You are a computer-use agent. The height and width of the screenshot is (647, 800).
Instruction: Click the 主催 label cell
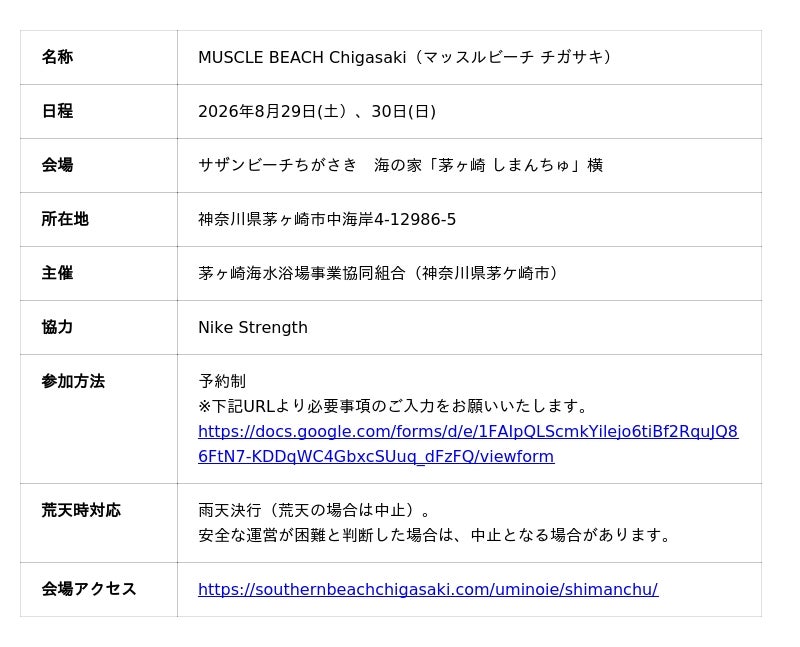point(99,273)
